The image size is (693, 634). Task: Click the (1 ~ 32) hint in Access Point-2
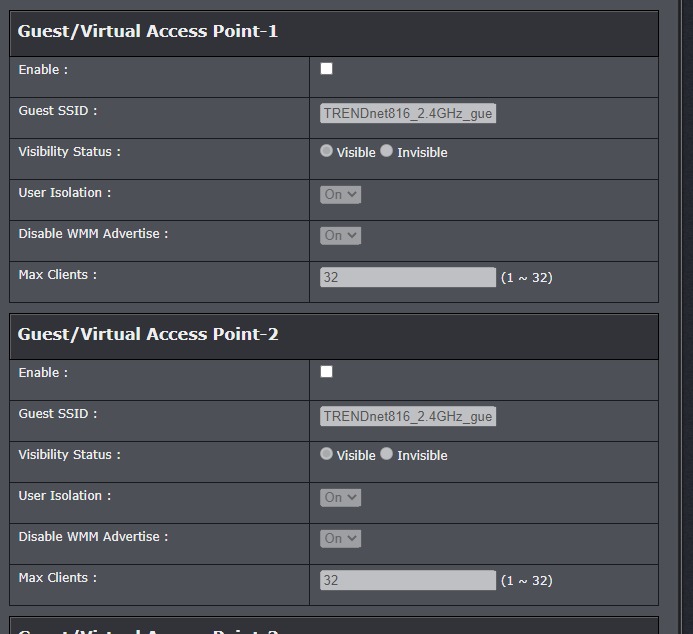(x=526, y=580)
